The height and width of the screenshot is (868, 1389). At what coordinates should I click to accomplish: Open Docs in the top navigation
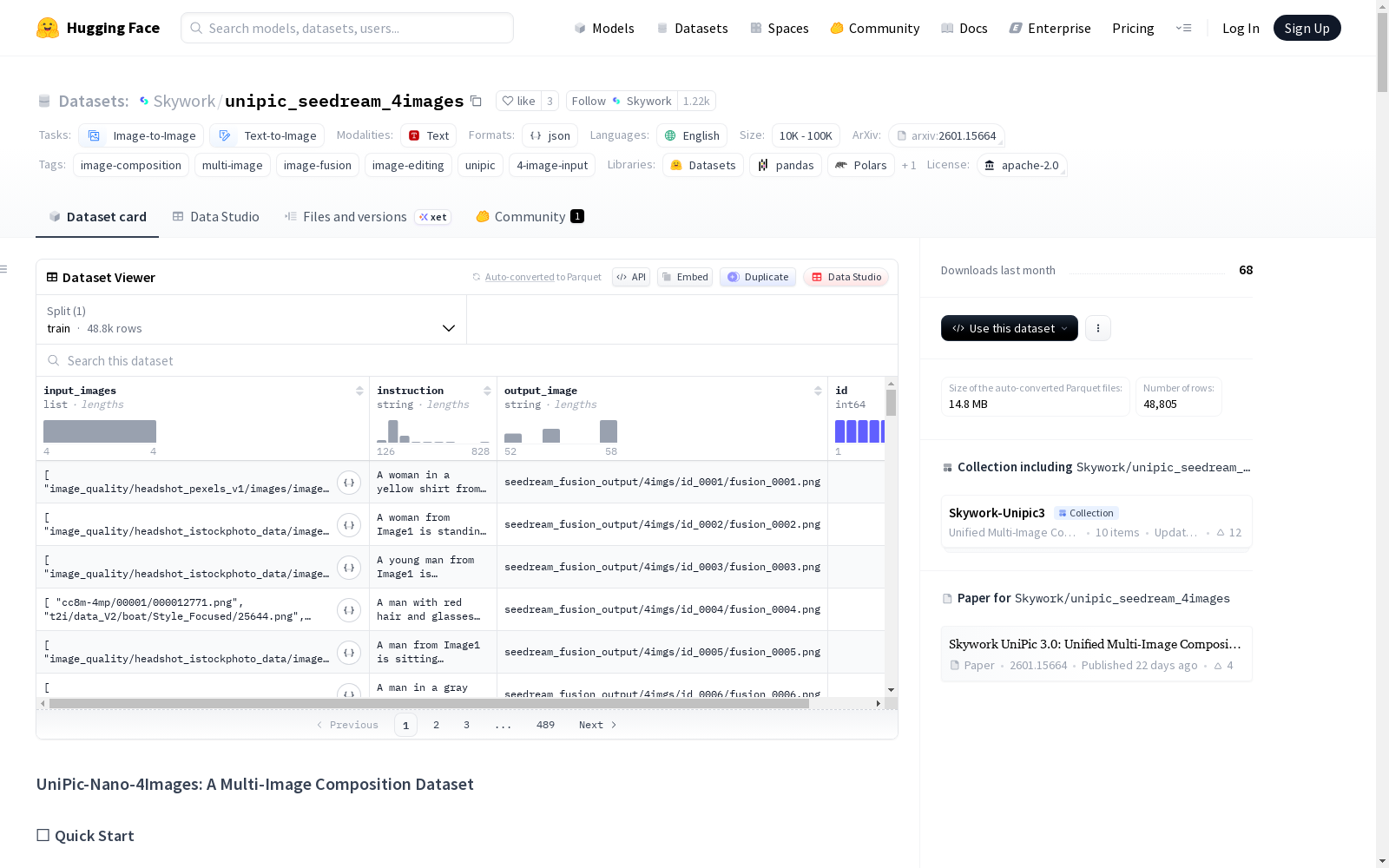click(x=964, y=28)
